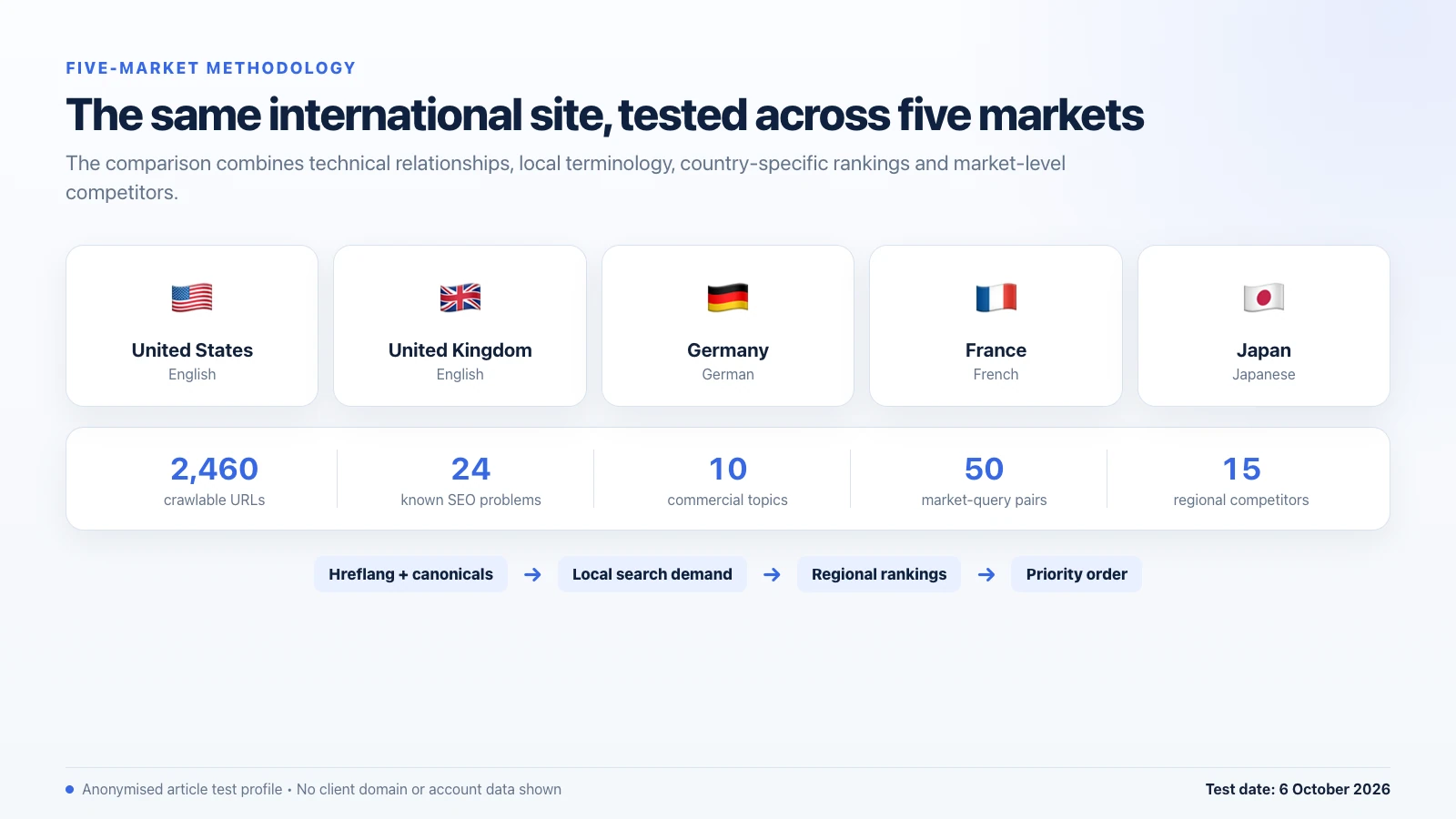Click the 15 regional competitors value
The image size is (1456, 819).
pos(1241,469)
